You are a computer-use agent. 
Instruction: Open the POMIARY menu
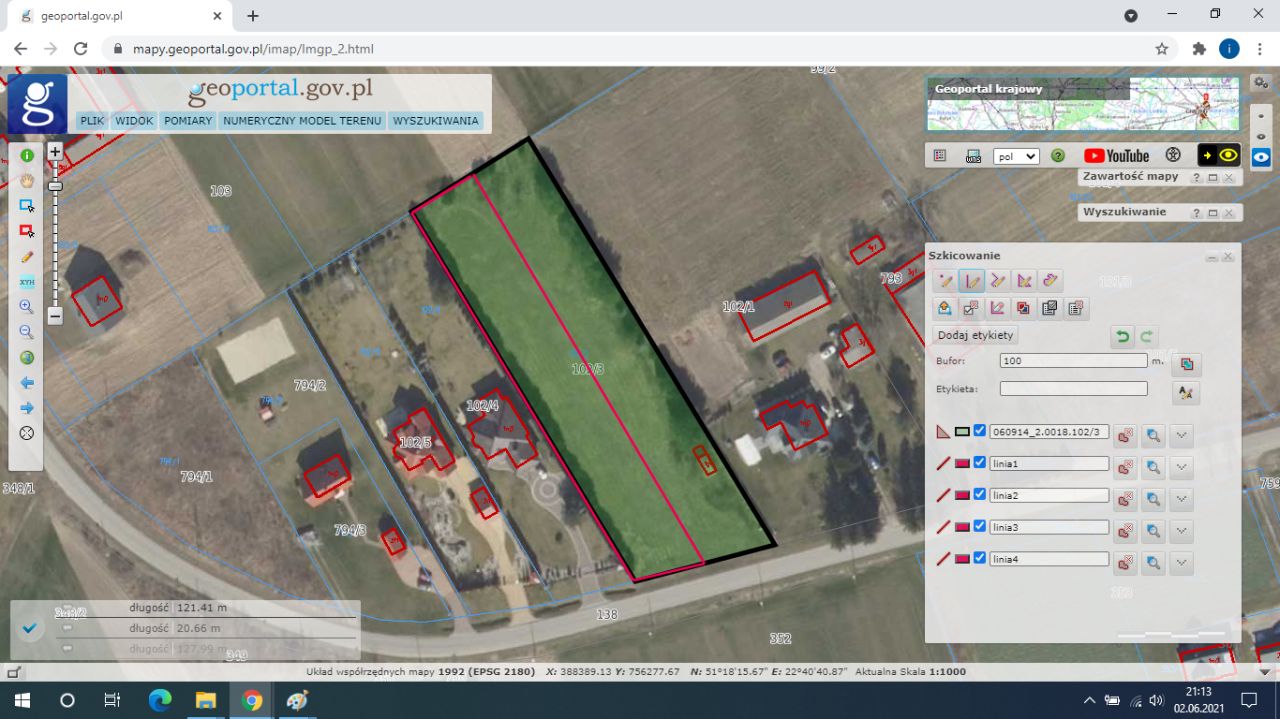click(188, 120)
